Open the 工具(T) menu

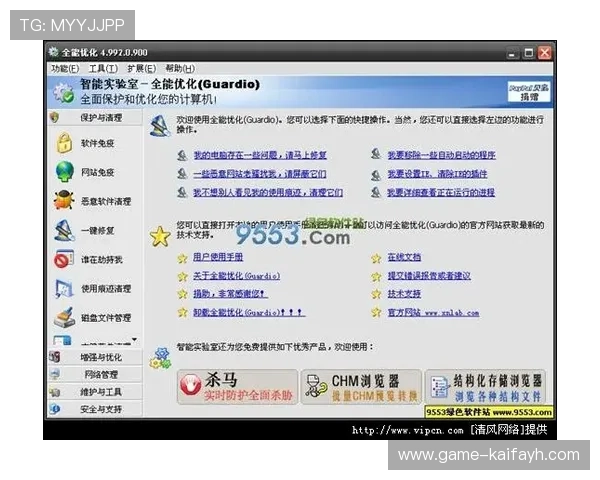click(x=103, y=69)
